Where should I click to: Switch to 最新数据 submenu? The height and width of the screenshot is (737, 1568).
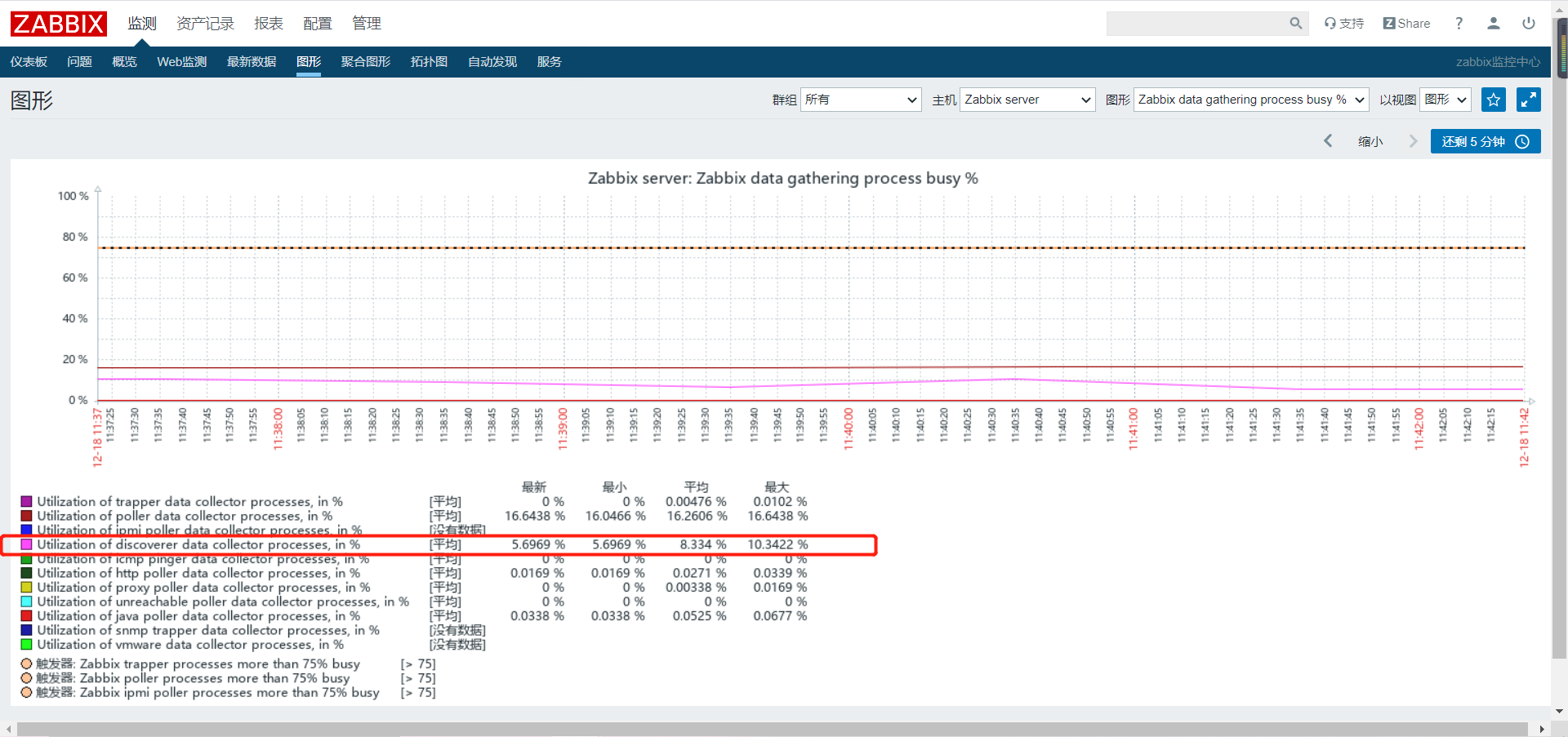click(252, 62)
